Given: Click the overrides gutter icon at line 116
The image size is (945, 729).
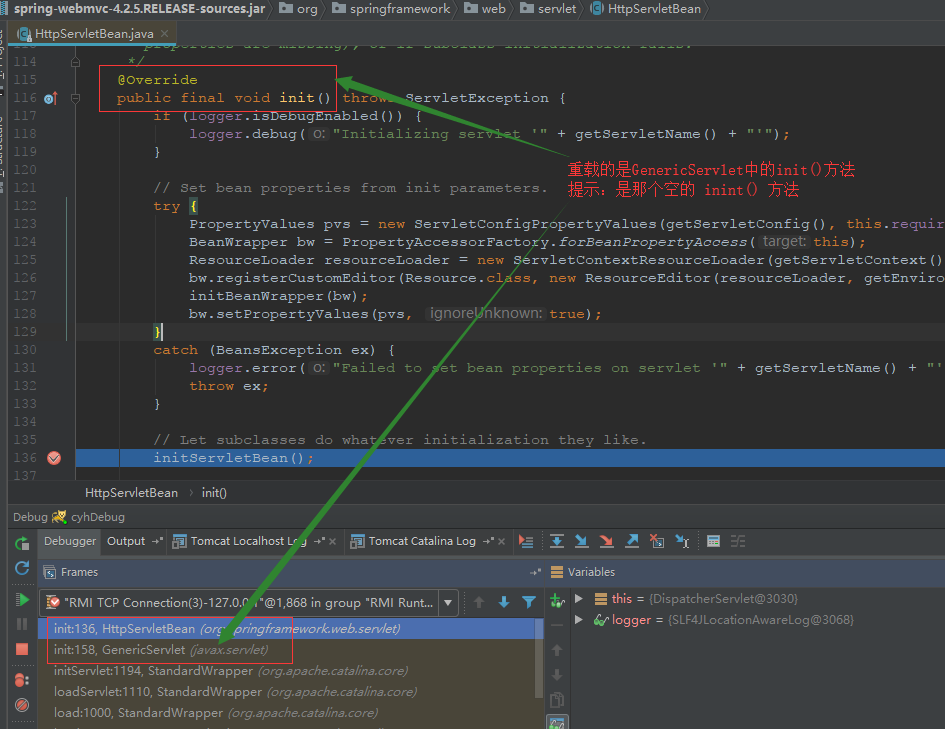Looking at the screenshot, I should pyautogui.click(x=51, y=98).
